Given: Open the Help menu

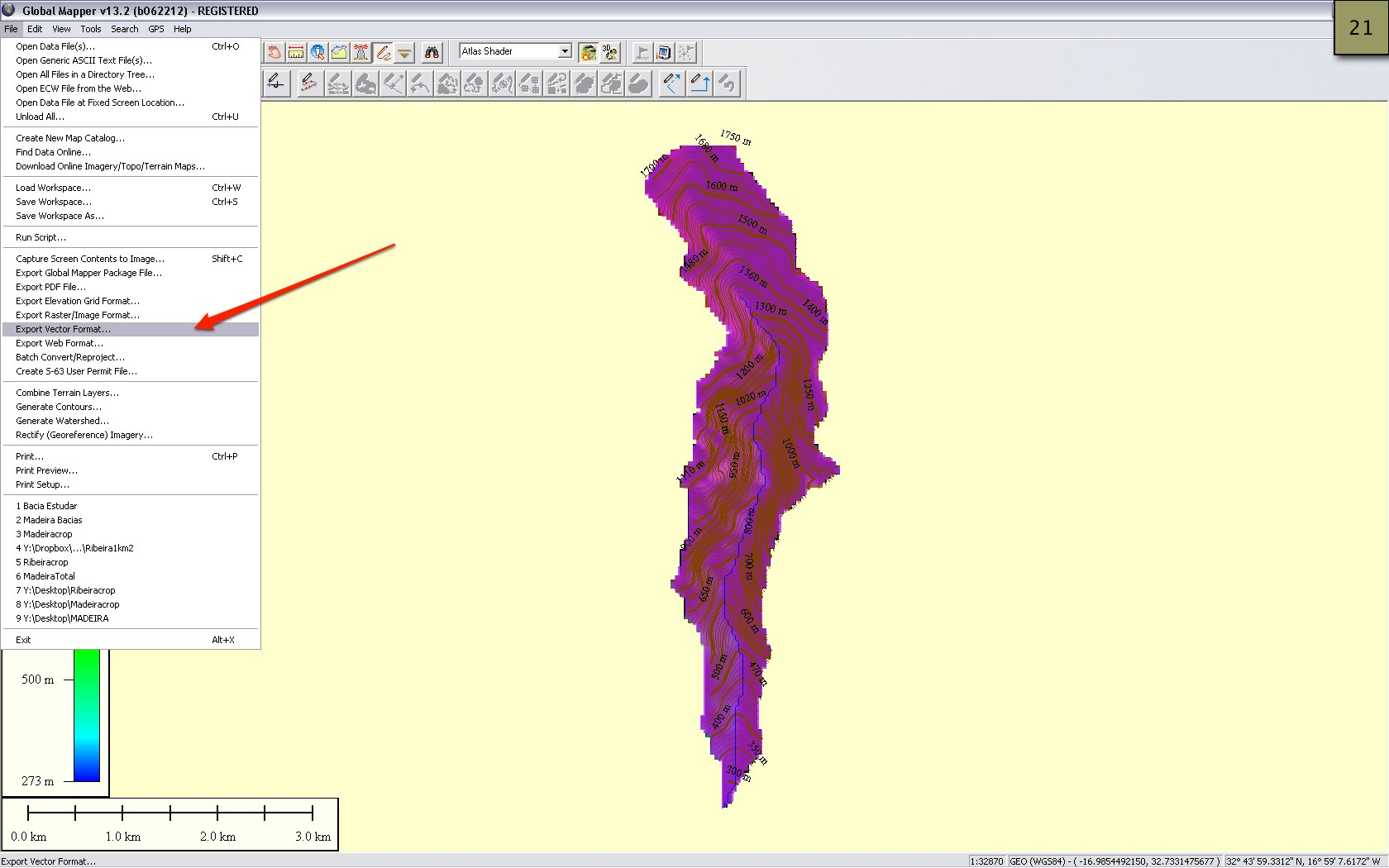Looking at the screenshot, I should [183, 29].
